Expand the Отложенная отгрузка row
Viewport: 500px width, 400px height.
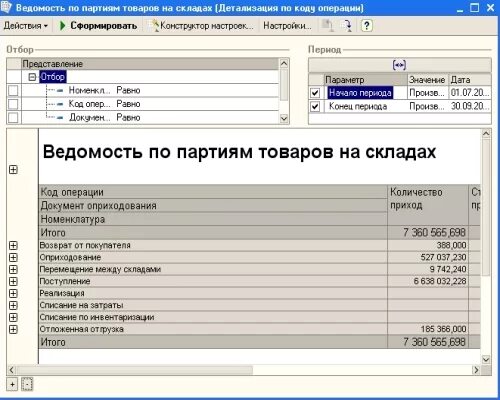tap(13, 330)
